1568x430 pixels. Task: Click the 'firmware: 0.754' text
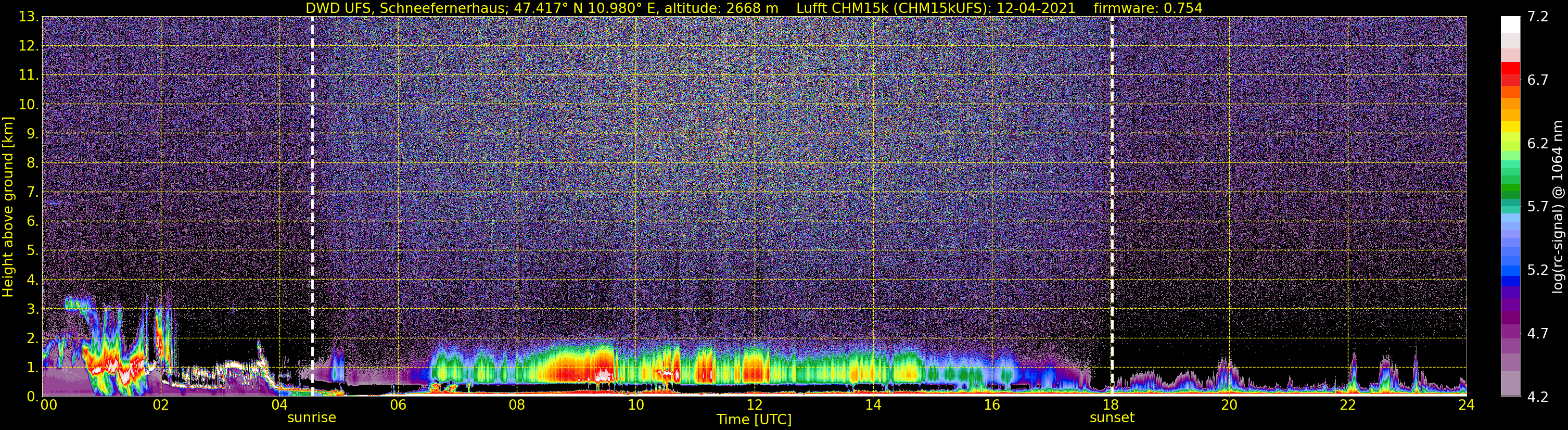(x=1148, y=8)
